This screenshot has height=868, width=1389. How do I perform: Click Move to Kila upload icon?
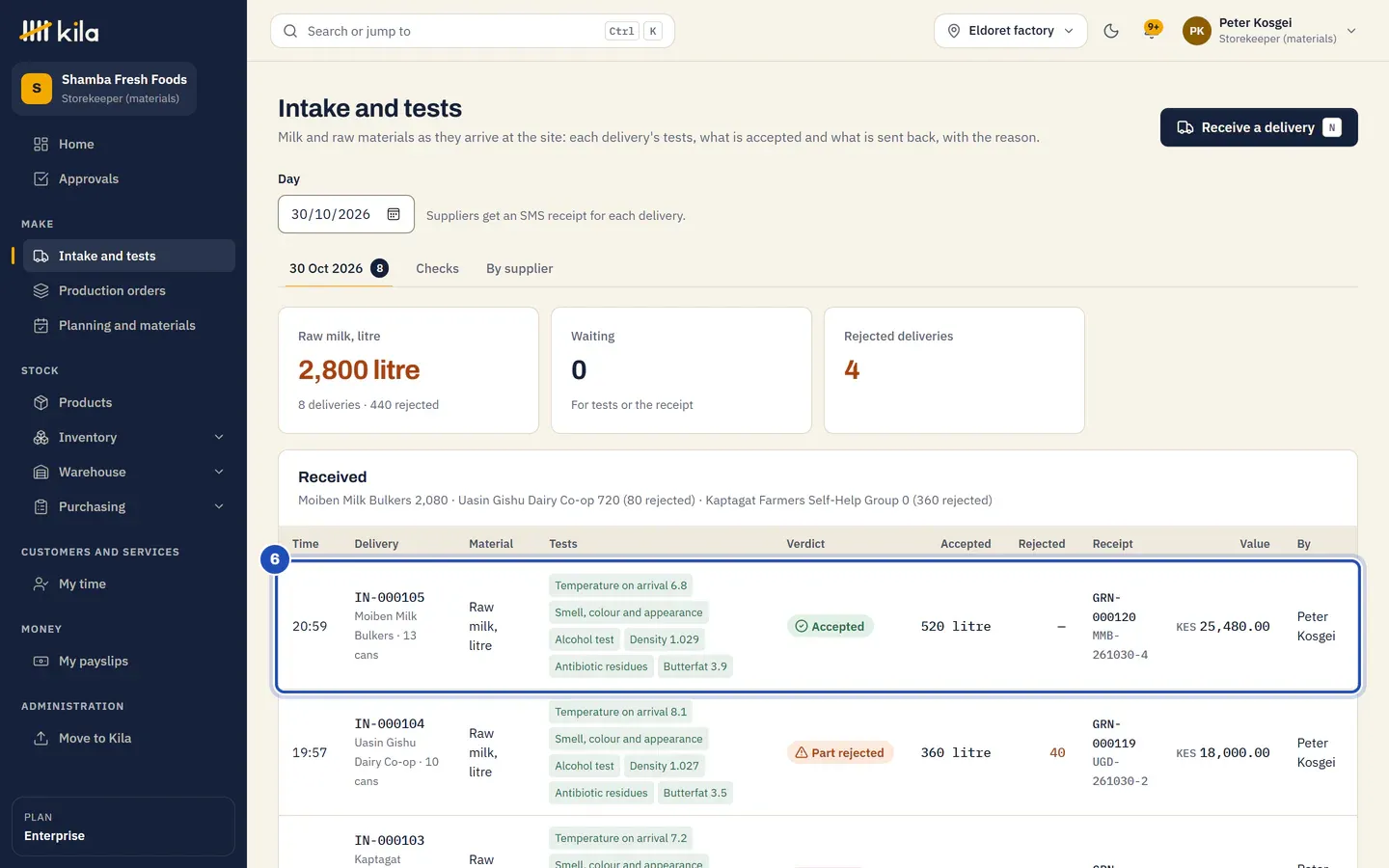coord(41,738)
